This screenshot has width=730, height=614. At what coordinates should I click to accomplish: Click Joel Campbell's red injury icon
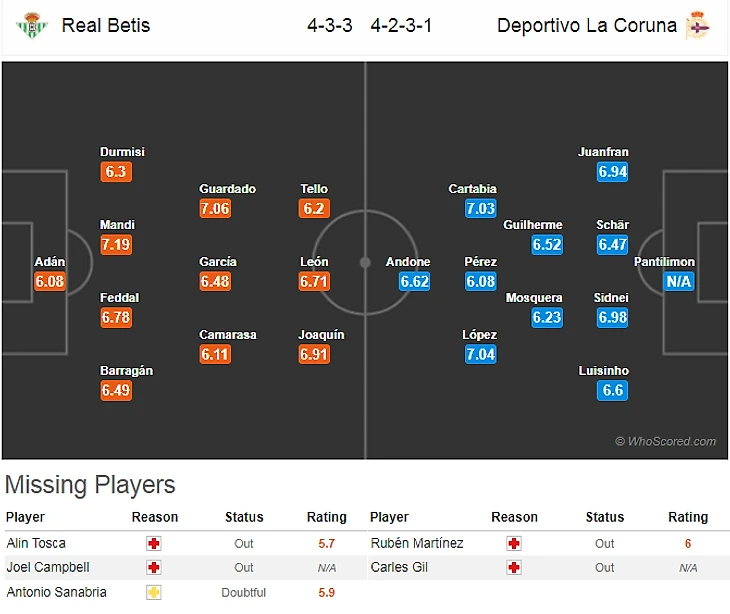click(x=154, y=567)
